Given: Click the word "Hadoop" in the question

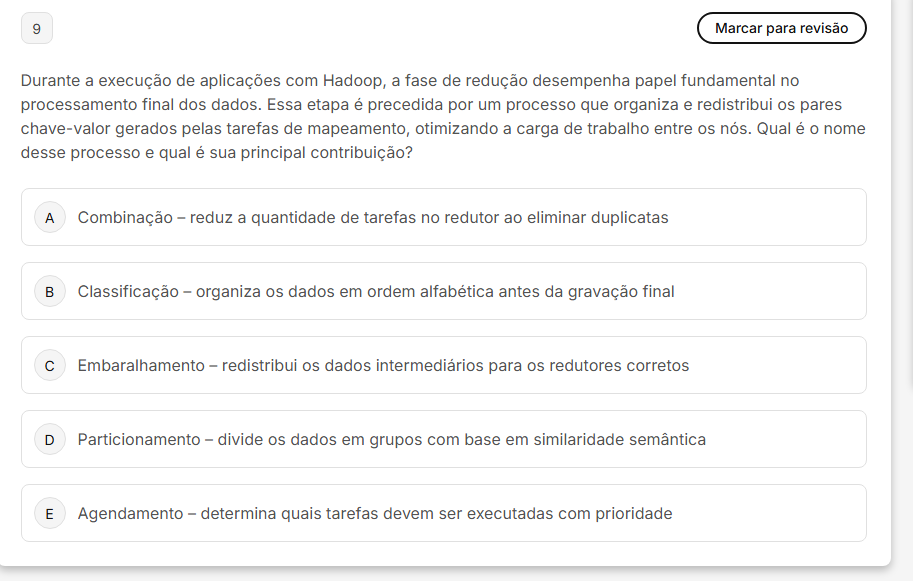Looking at the screenshot, I should (350, 81).
